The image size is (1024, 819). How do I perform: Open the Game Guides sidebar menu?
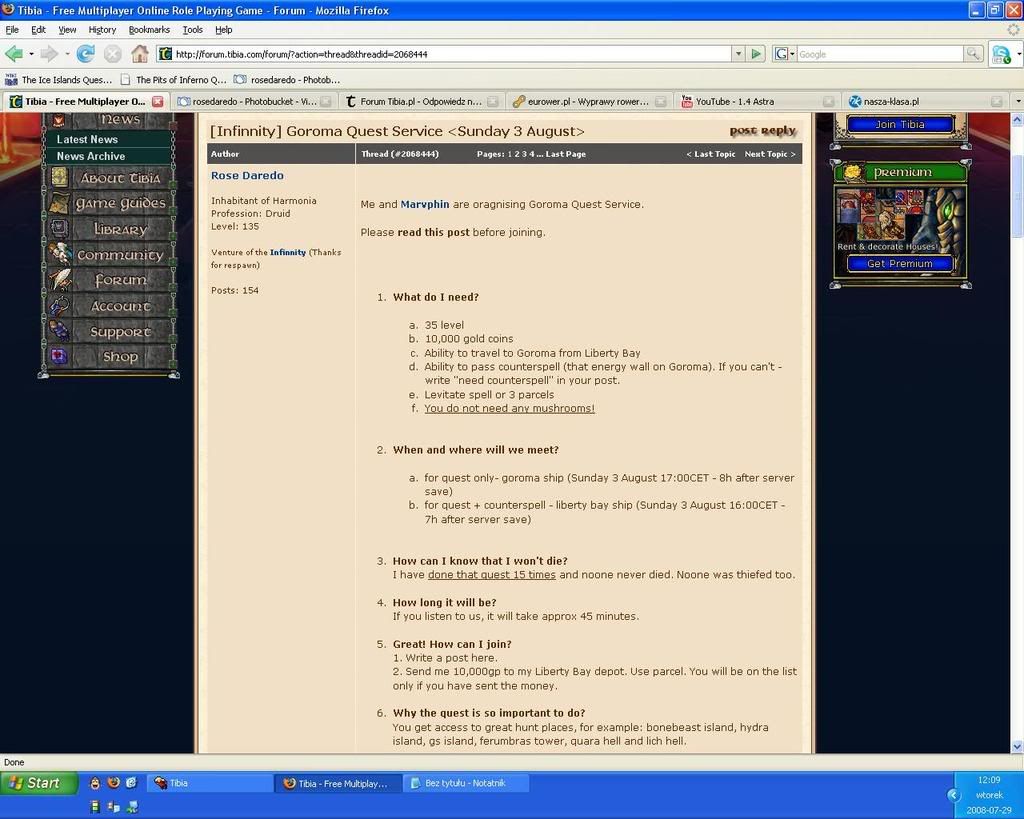pos(110,203)
